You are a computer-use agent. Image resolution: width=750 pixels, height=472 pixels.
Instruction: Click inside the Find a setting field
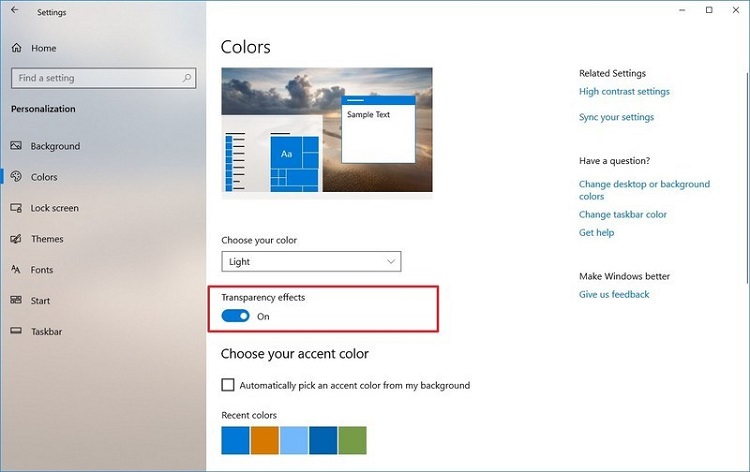[95, 78]
